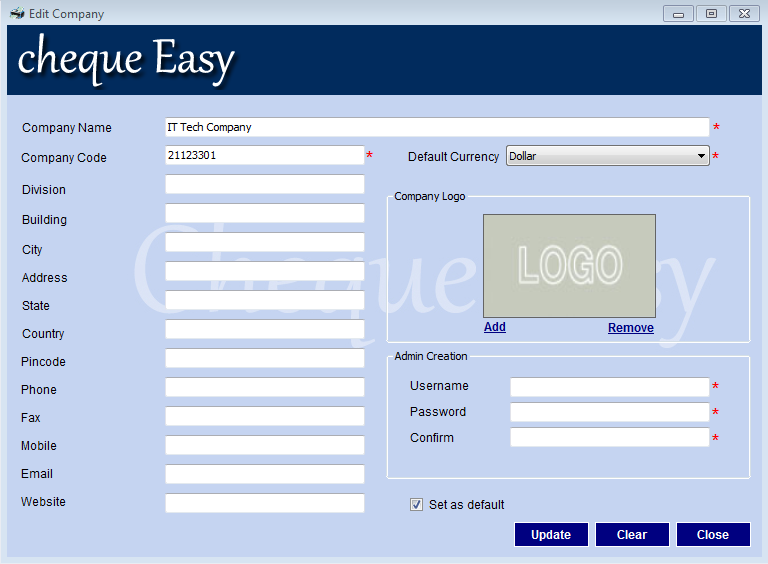
Task: Close the window with the X button
Action: click(x=744, y=14)
